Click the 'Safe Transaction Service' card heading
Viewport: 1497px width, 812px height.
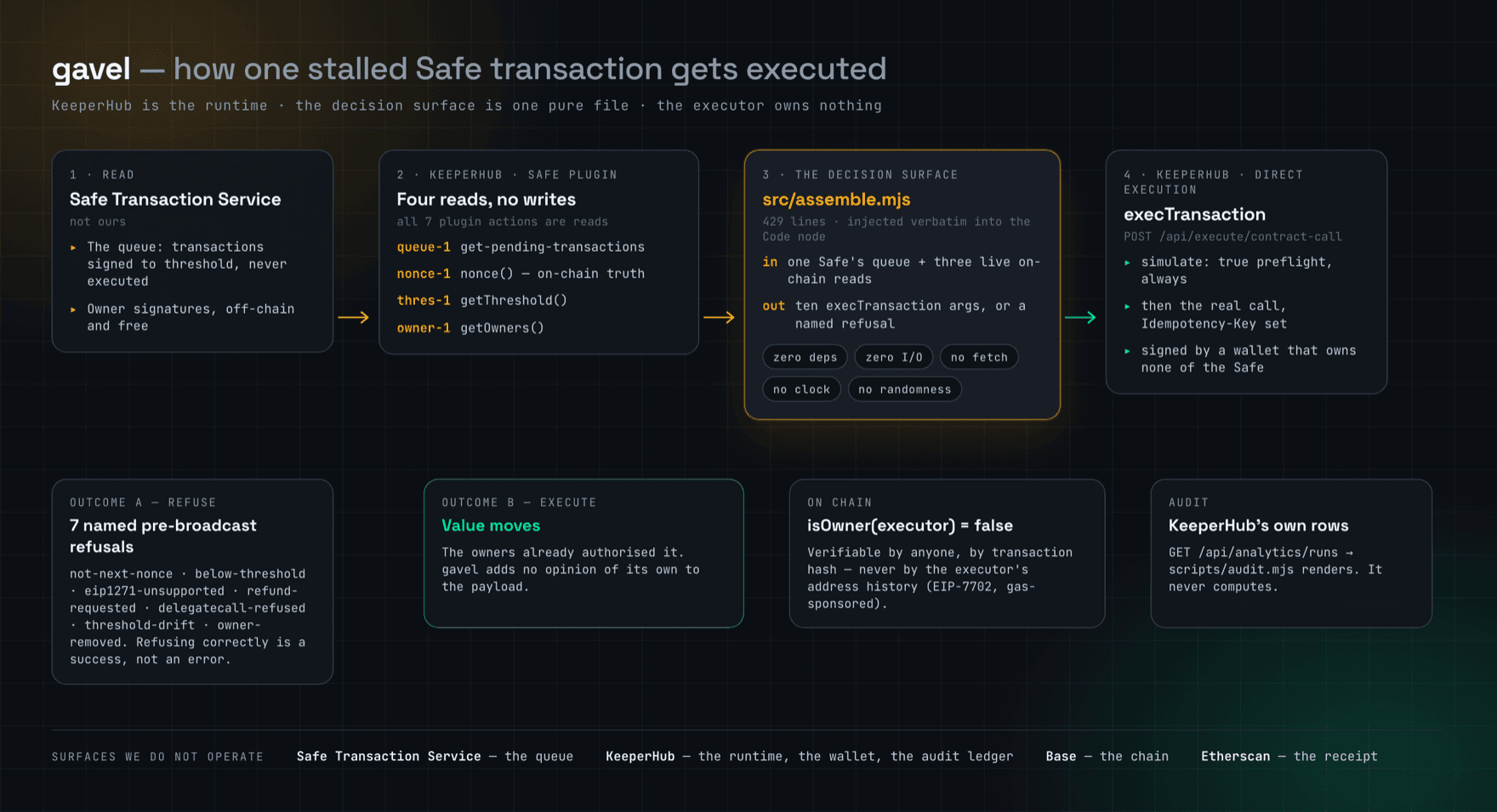click(x=175, y=200)
